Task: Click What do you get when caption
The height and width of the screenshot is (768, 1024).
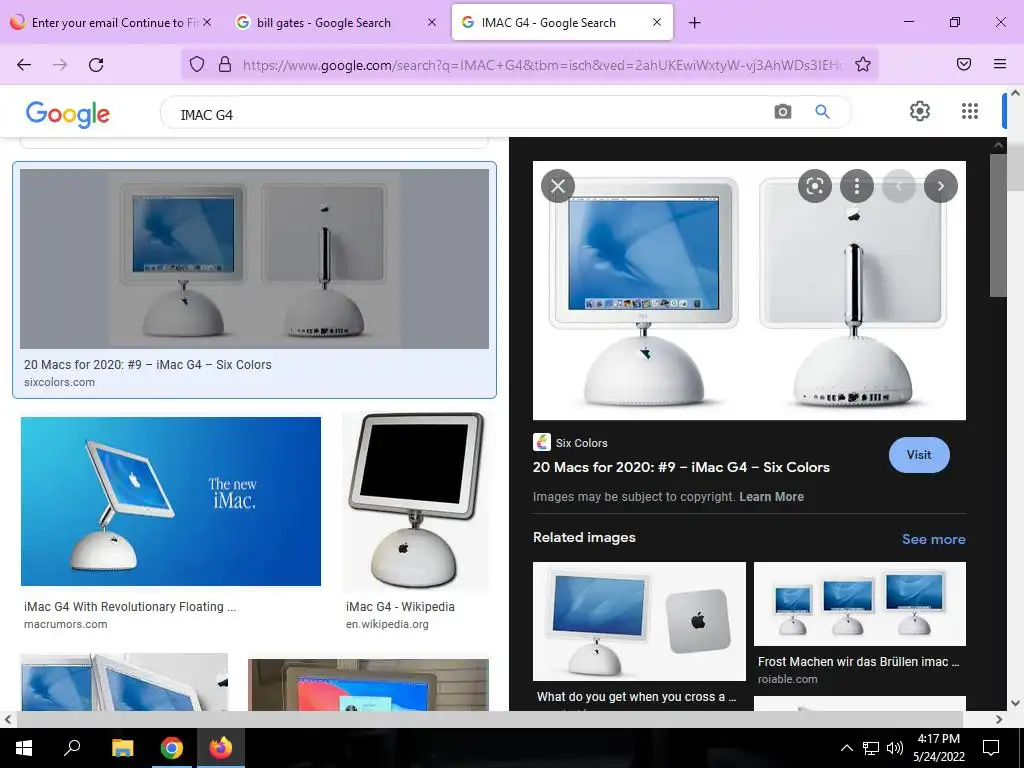Action: point(636,697)
